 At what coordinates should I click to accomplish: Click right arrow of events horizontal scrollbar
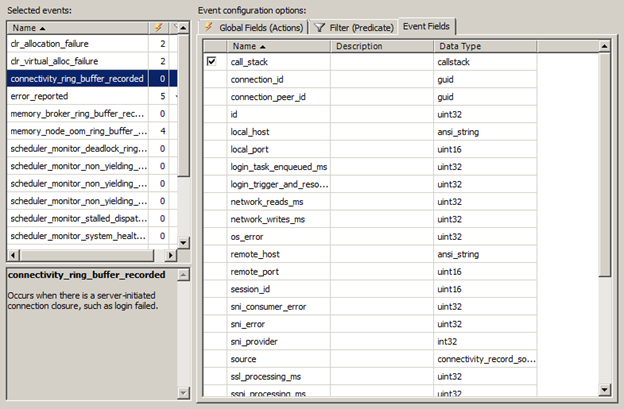[171, 255]
